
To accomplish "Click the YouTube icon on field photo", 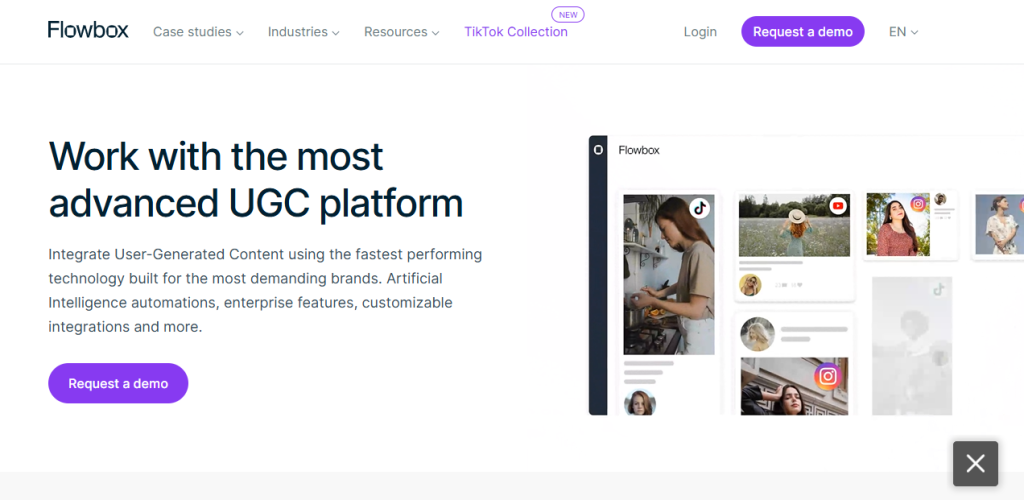I will coord(837,206).
